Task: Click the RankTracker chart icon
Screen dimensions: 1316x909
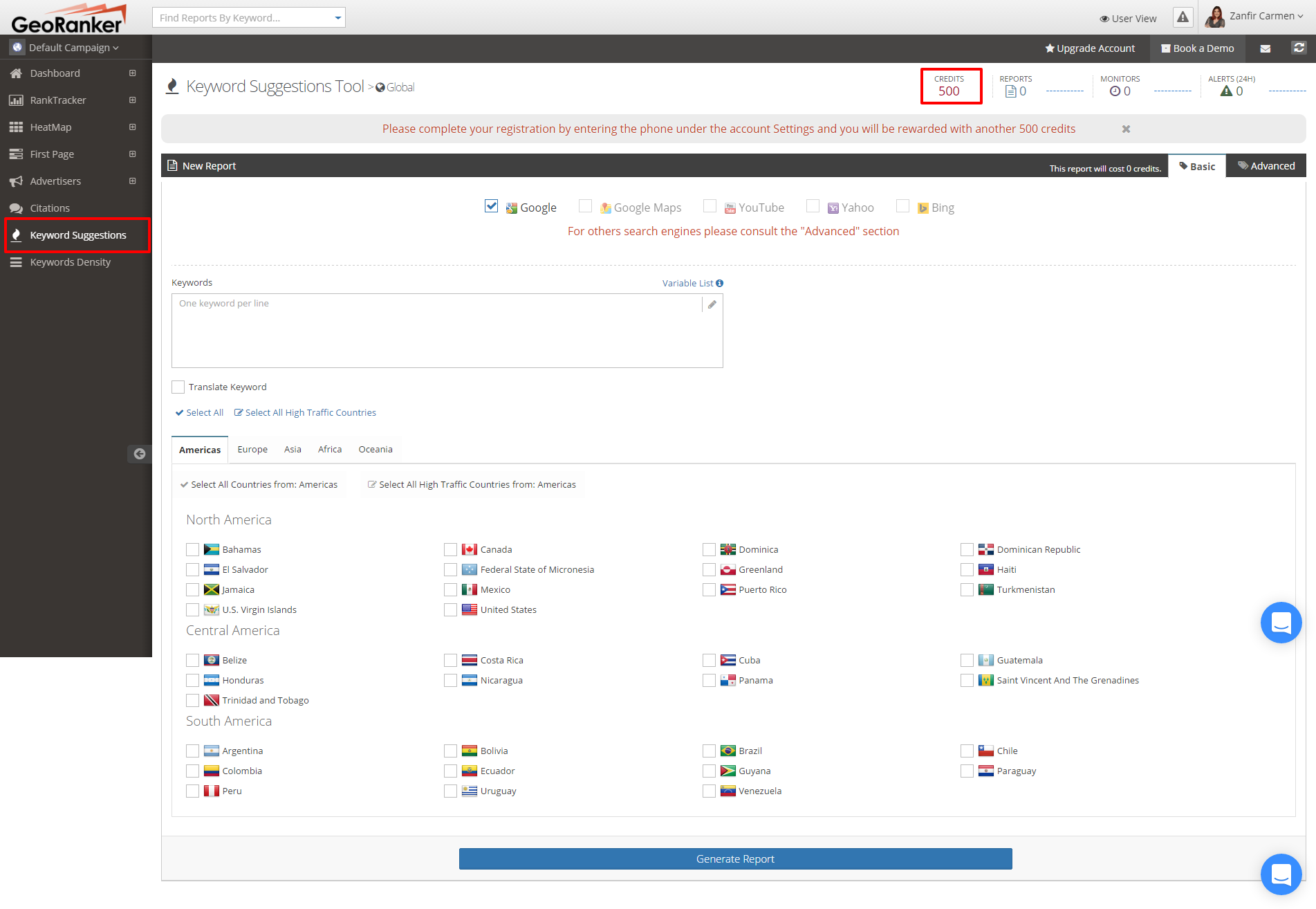Action: (x=16, y=100)
